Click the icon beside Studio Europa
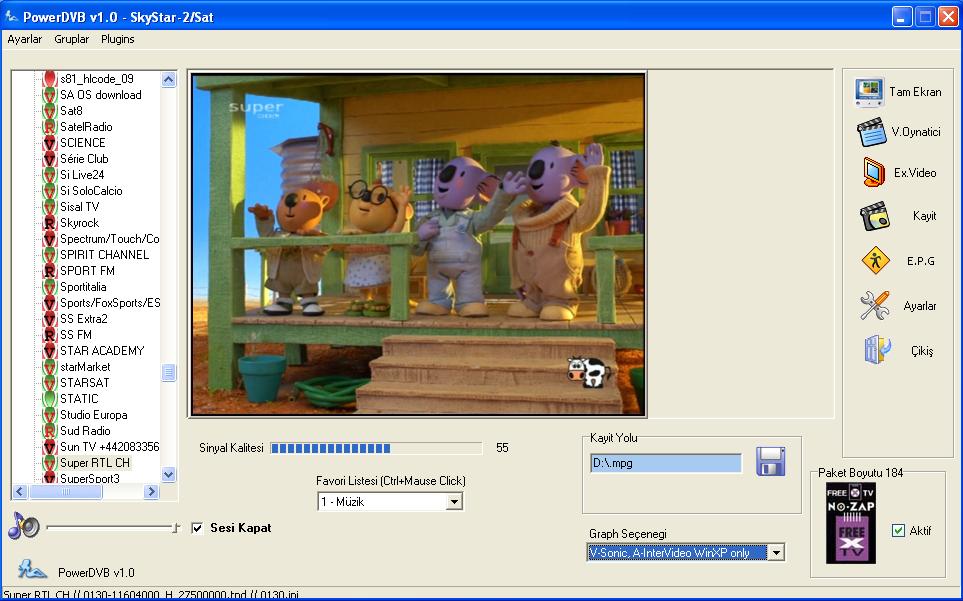This screenshot has height=601, width=963. point(49,414)
